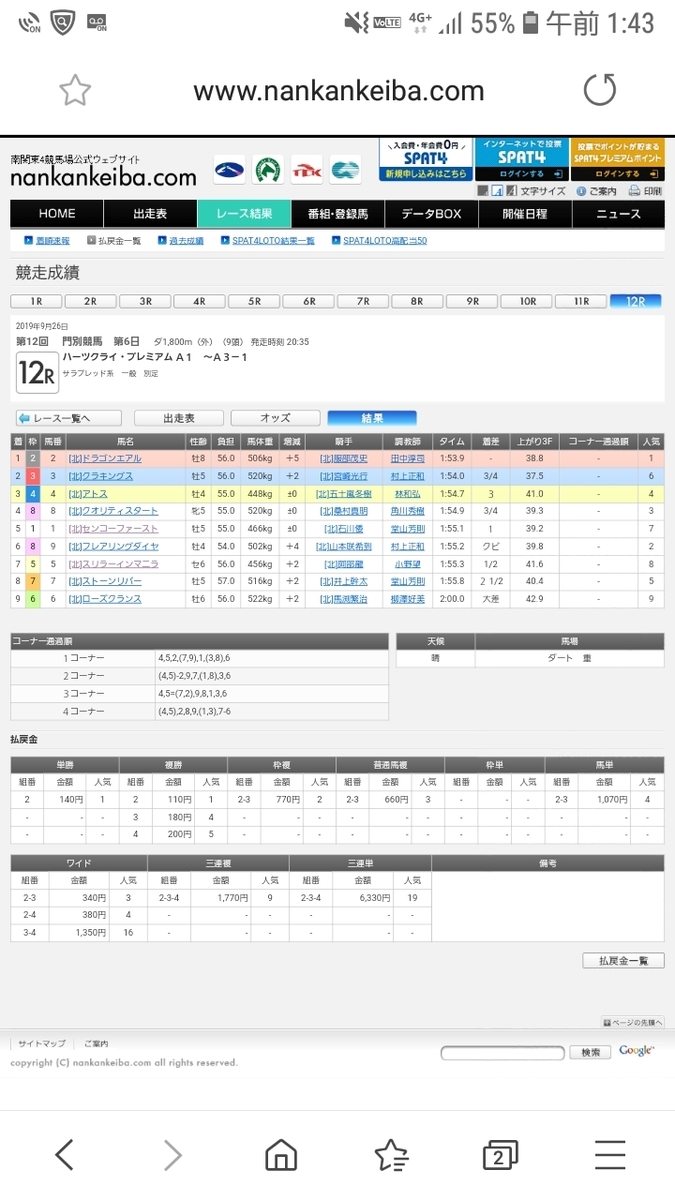This screenshot has width=675, height=1200.
Task: Open horse フレアリングダイヤ details
Action: pos(113,546)
